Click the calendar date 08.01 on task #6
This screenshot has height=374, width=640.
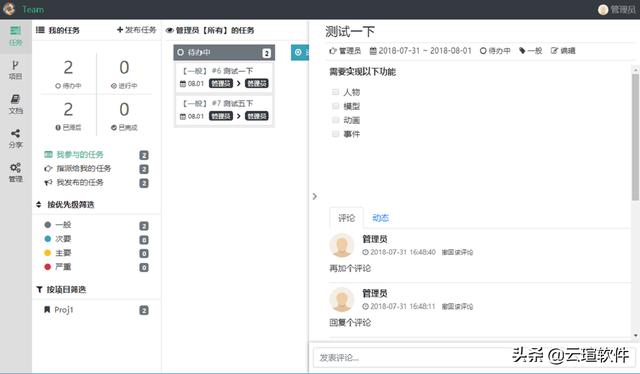(191, 84)
